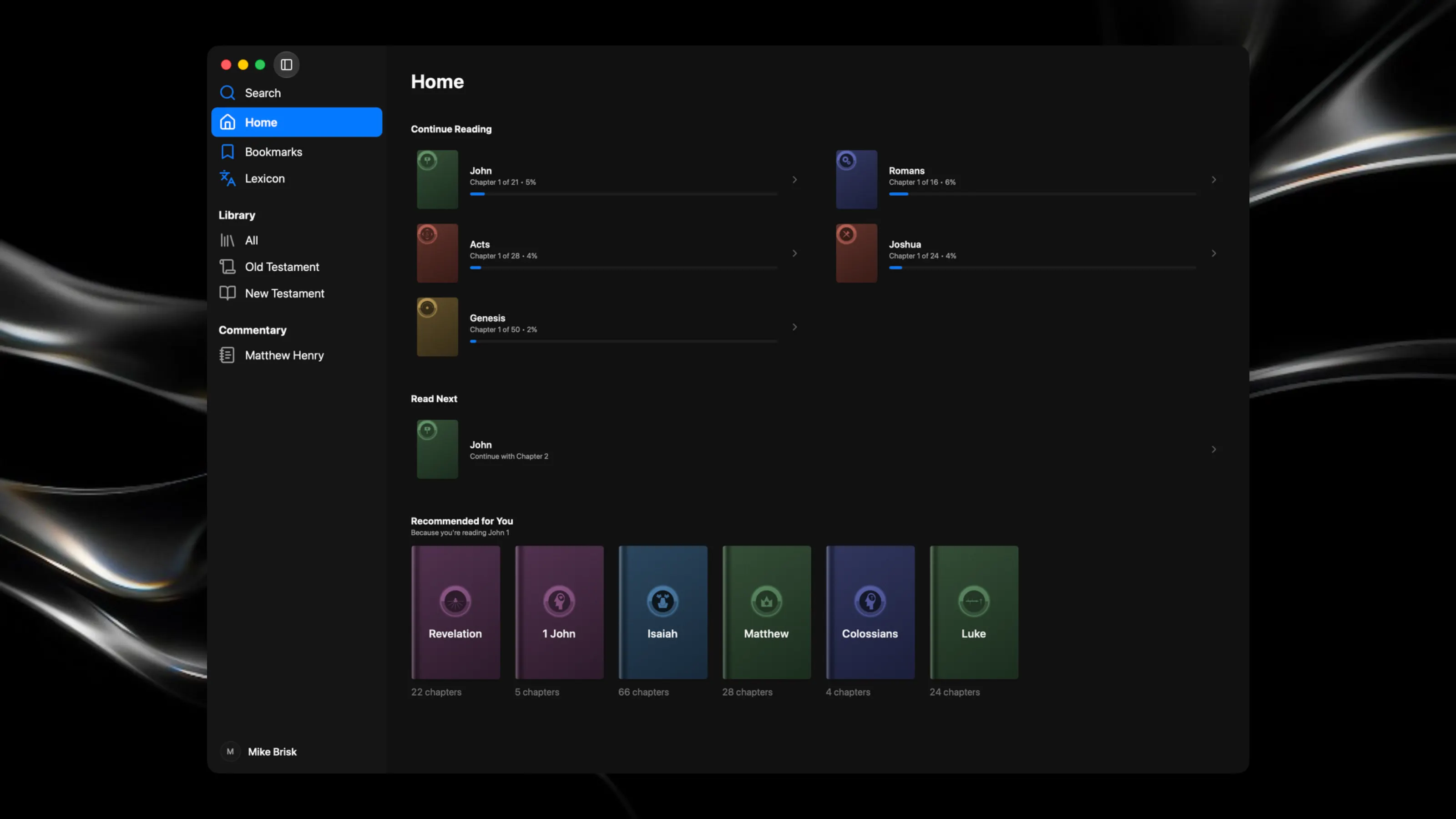Click the Joshua title in Continue Reading
The width and height of the screenshot is (1456, 819).
[905, 244]
